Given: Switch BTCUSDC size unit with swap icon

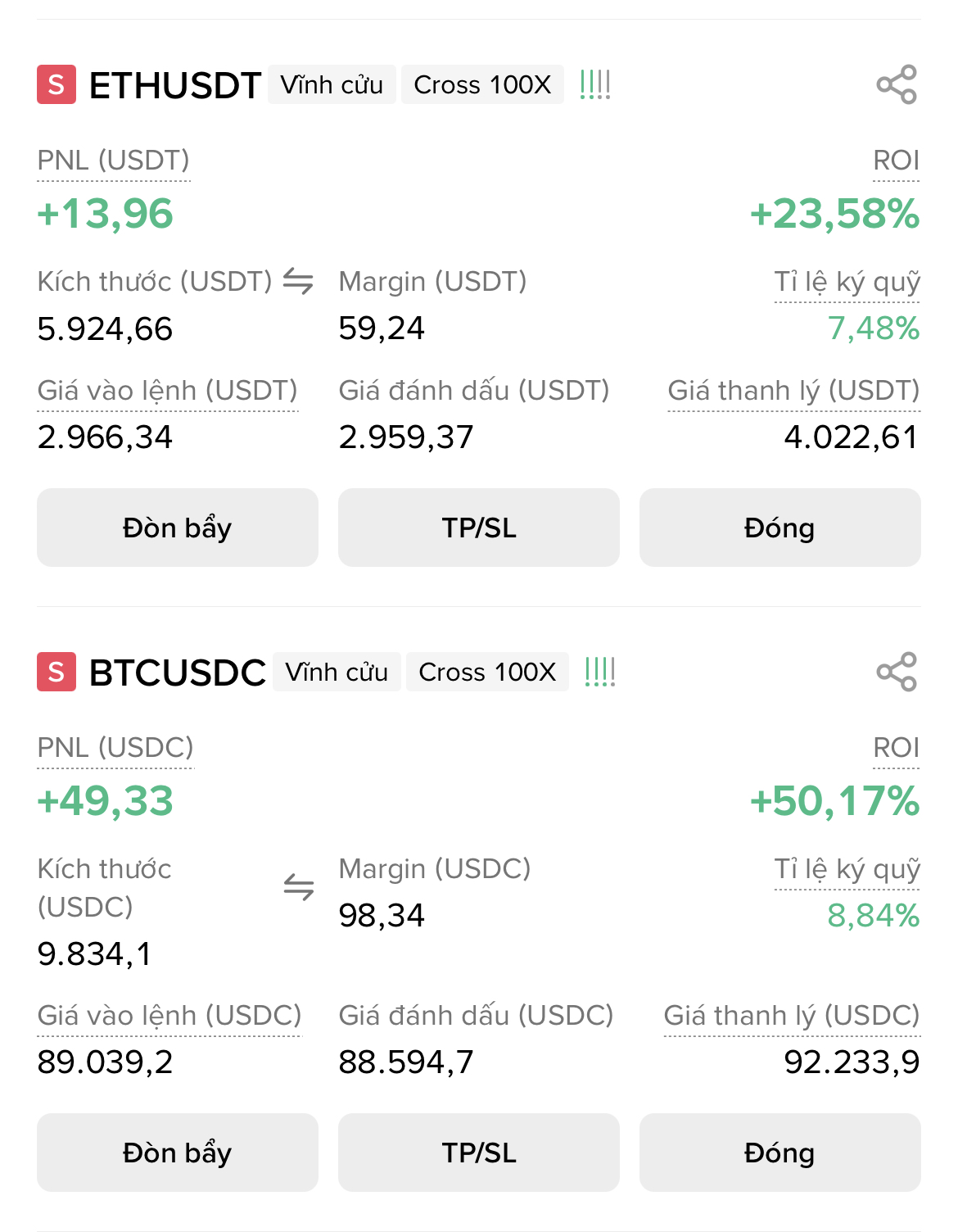Looking at the screenshot, I should (x=298, y=886).
